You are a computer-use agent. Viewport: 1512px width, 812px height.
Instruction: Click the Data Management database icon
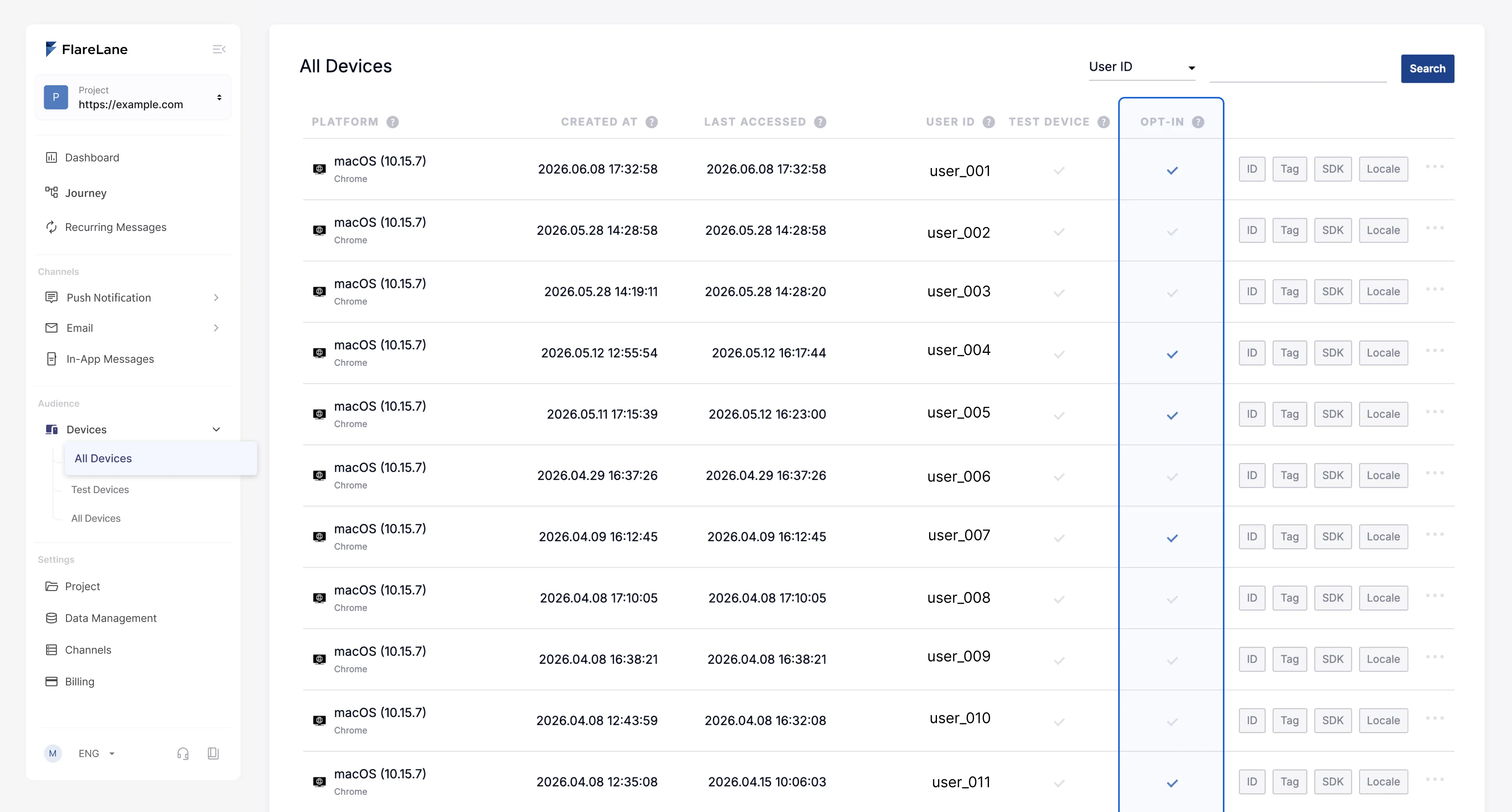coord(52,618)
